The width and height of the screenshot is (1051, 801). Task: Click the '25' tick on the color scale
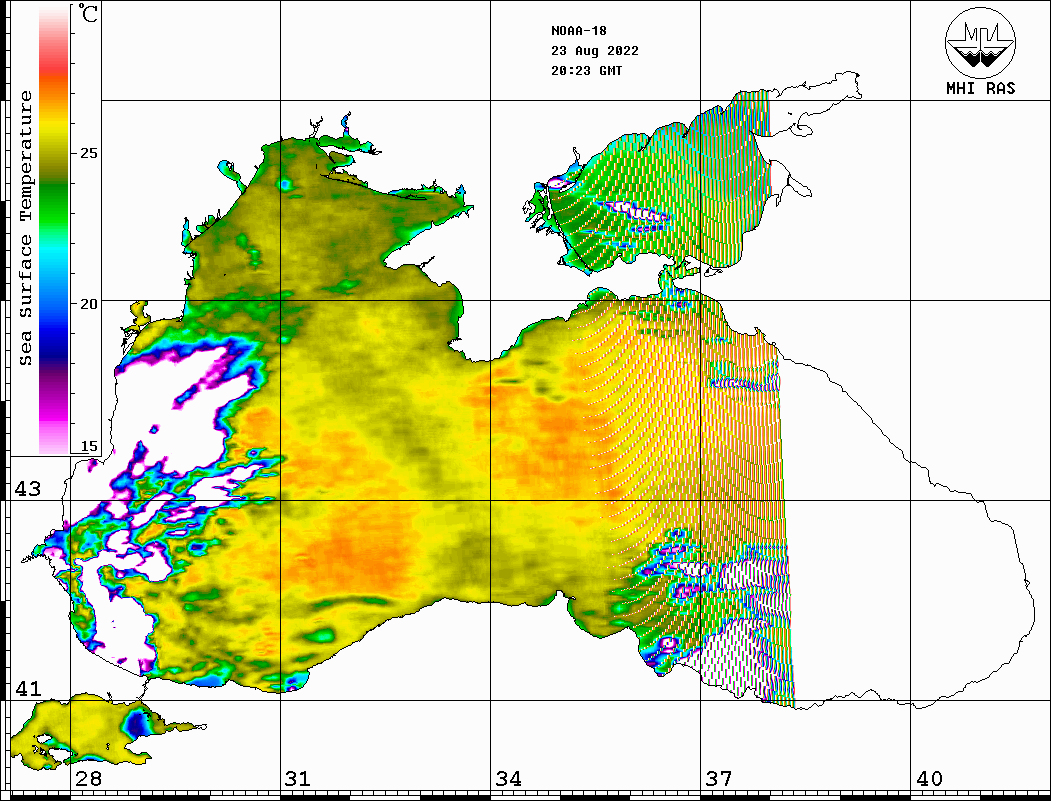pyautogui.click(x=88, y=153)
